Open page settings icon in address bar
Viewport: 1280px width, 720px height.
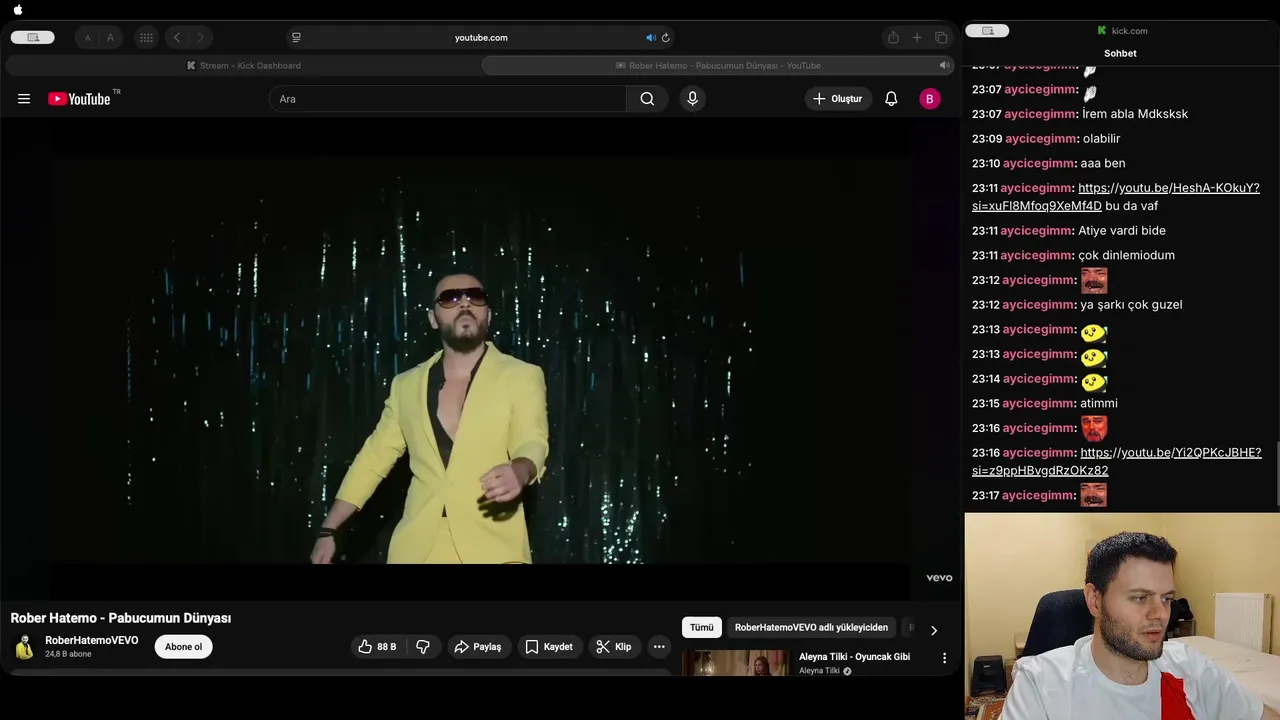[x=296, y=38]
